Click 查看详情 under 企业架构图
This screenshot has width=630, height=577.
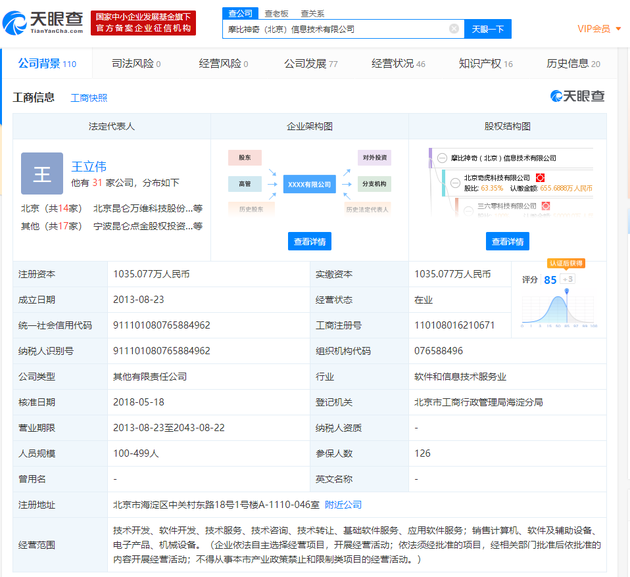pyautogui.click(x=310, y=242)
